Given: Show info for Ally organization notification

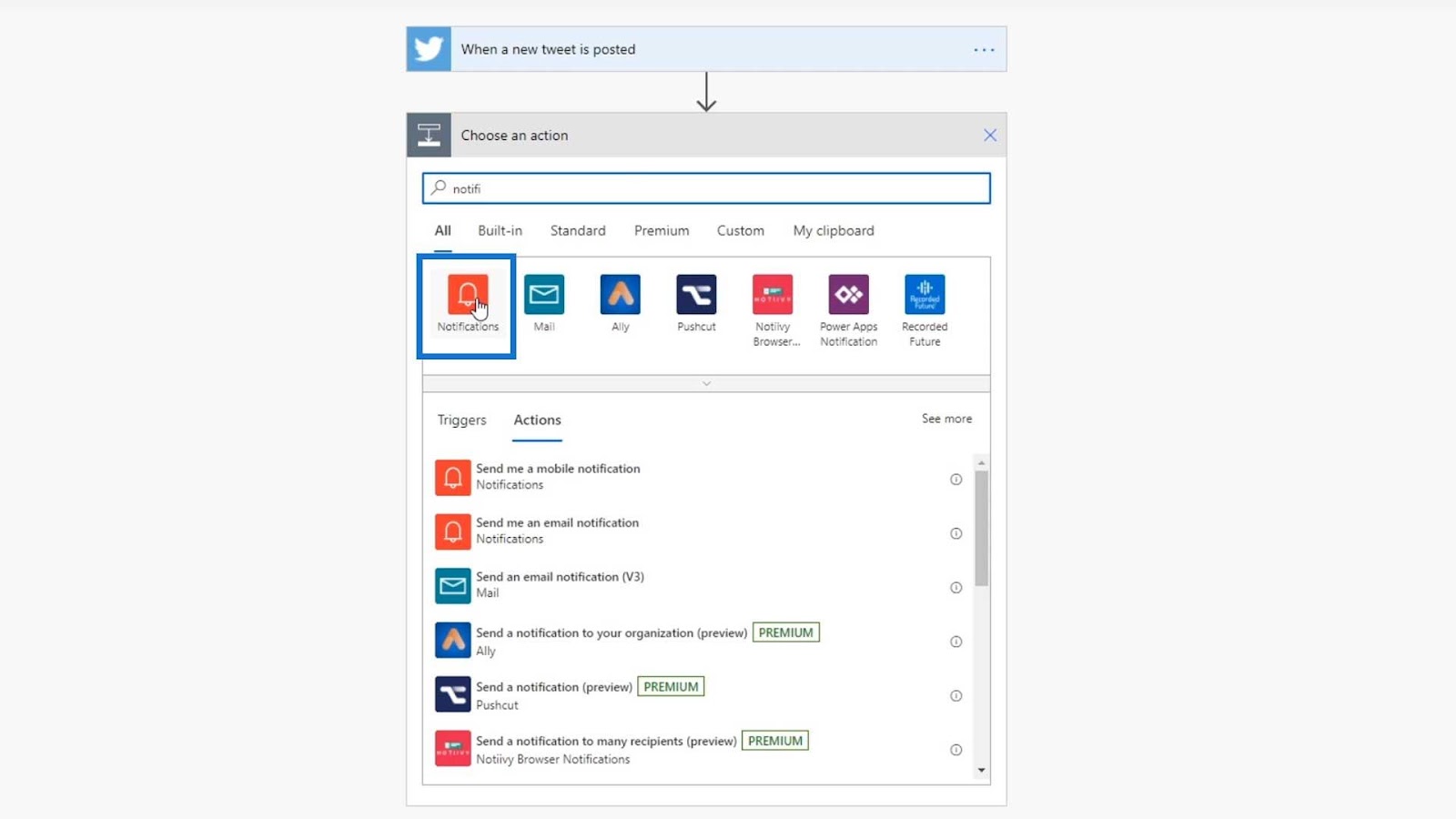Looking at the screenshot, I should (x=955, y=642).
